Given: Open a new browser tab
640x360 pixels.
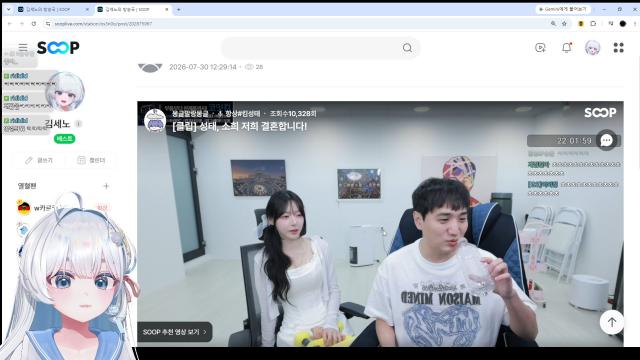Looking at the screenshot, I should tap(178, 9).
